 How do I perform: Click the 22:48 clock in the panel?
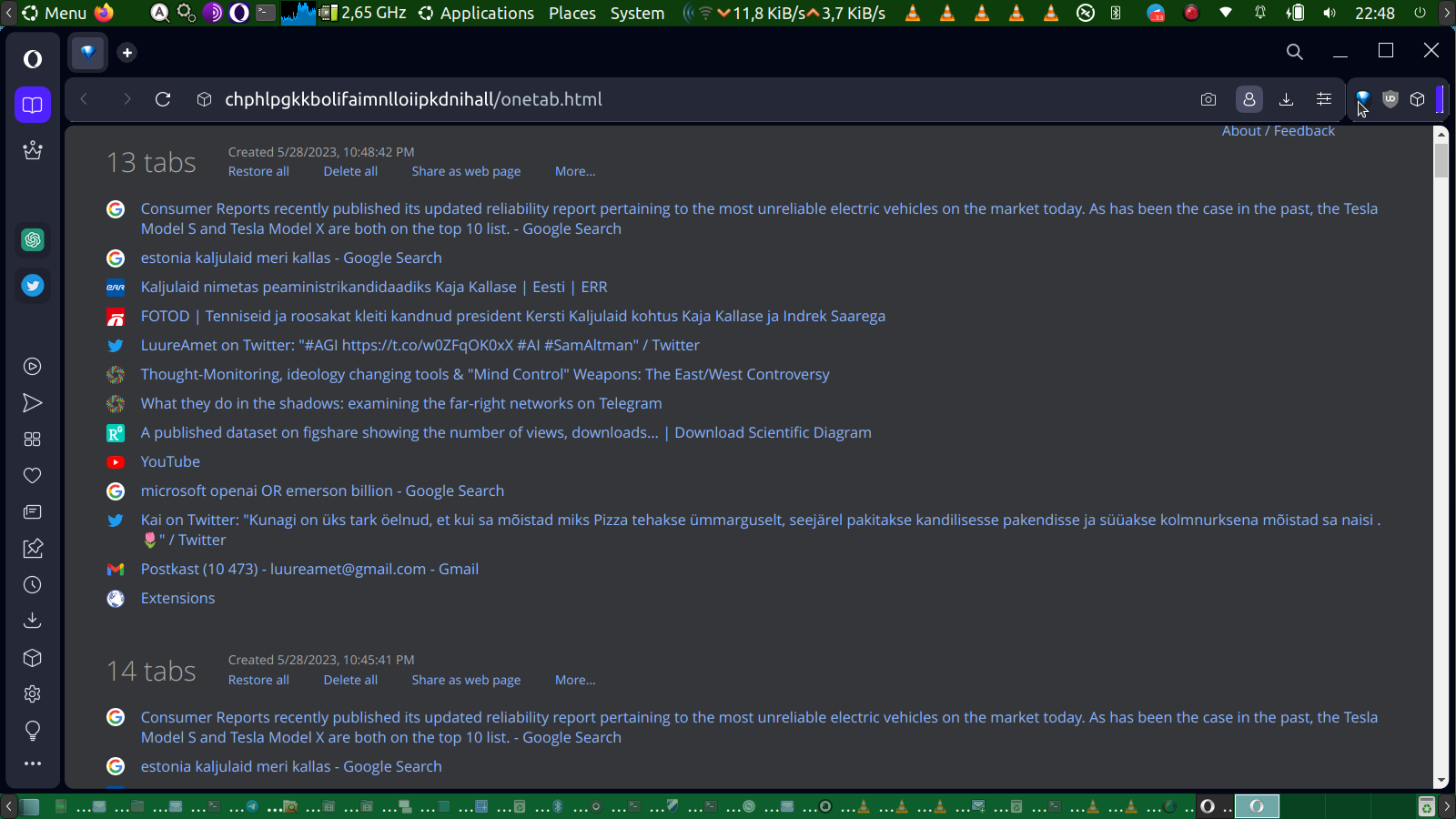point(1374,13)
